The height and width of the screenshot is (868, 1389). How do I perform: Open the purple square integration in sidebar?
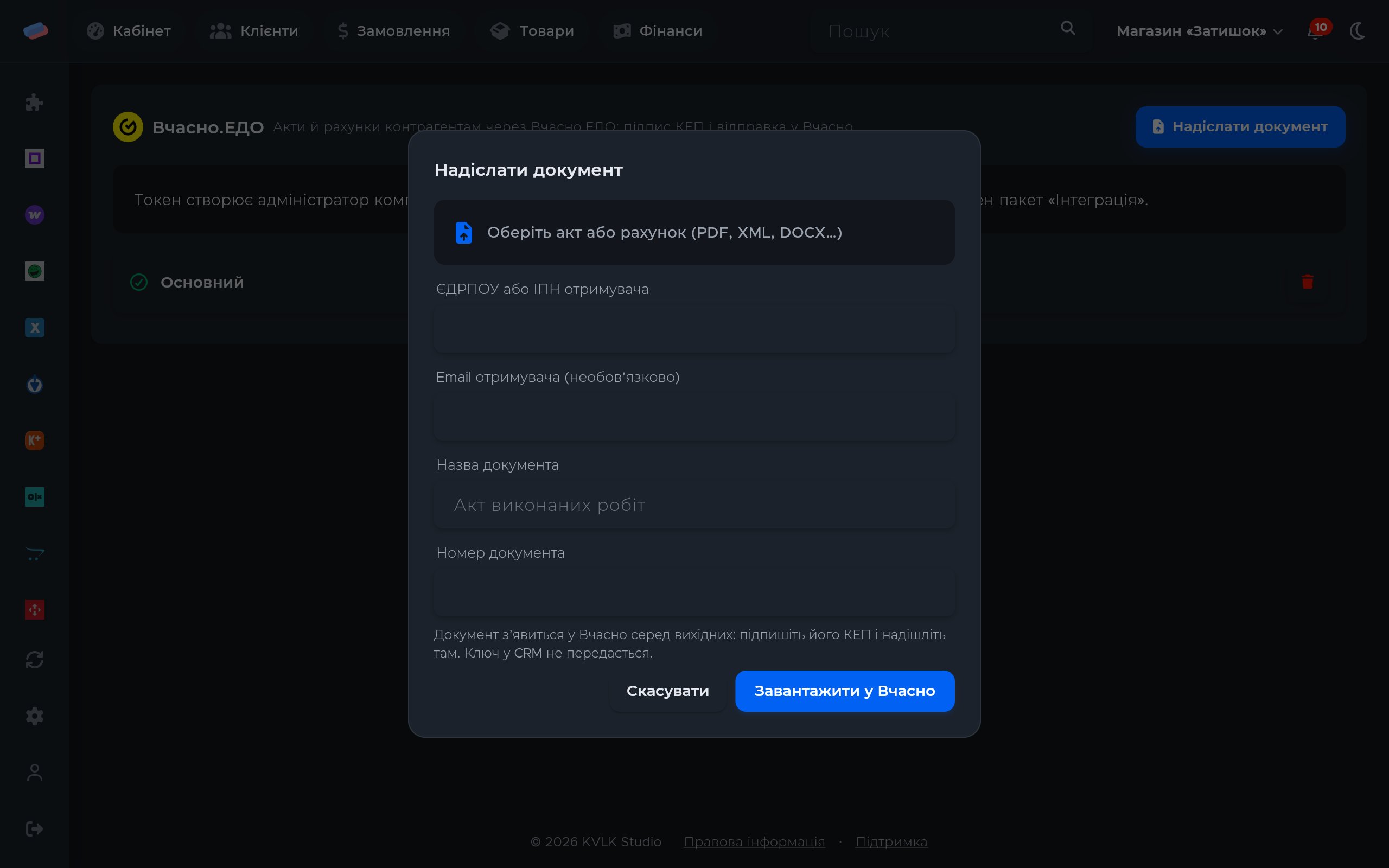(34, 158)
